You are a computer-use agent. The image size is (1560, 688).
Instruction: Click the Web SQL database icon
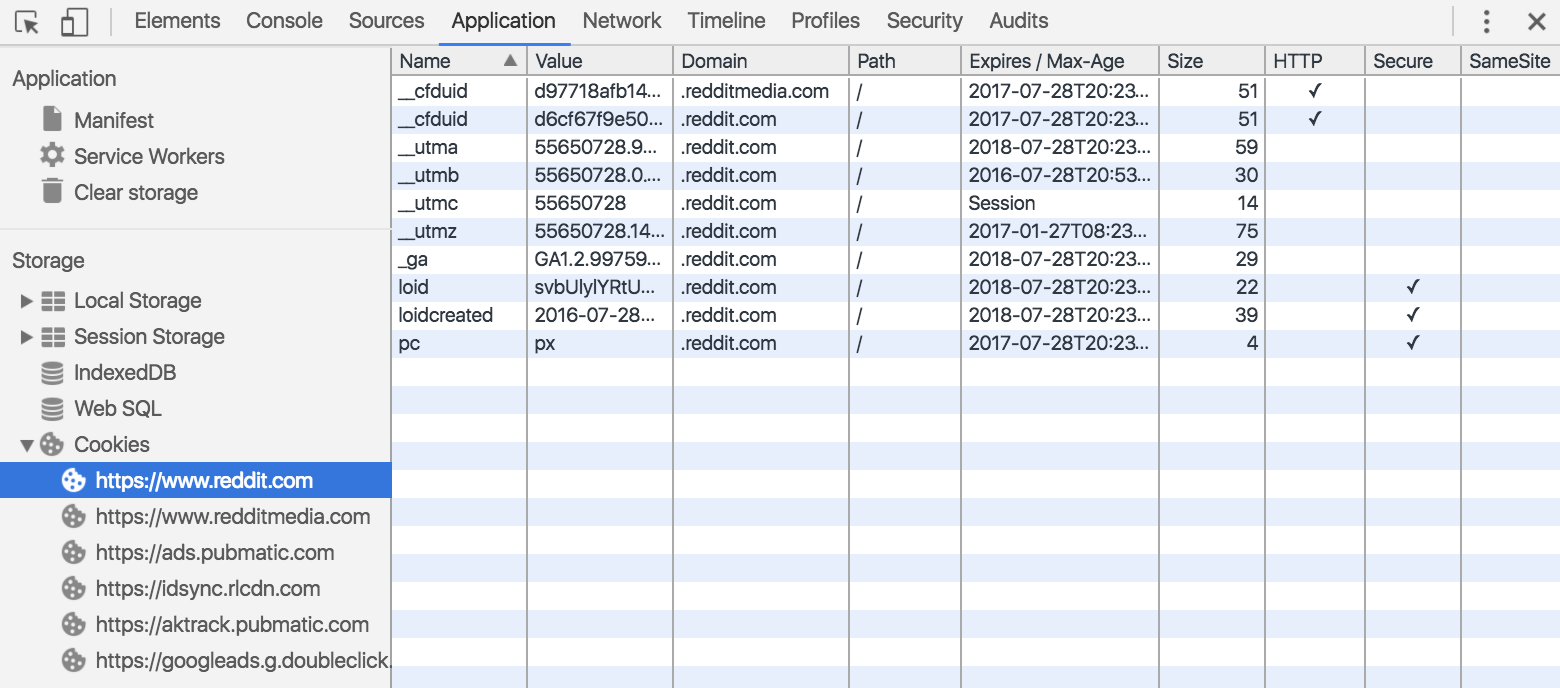coord(52,409)
